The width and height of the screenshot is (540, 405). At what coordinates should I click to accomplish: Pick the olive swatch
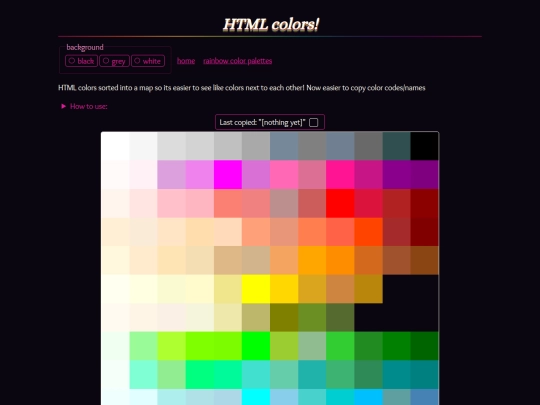coord(284,318)
